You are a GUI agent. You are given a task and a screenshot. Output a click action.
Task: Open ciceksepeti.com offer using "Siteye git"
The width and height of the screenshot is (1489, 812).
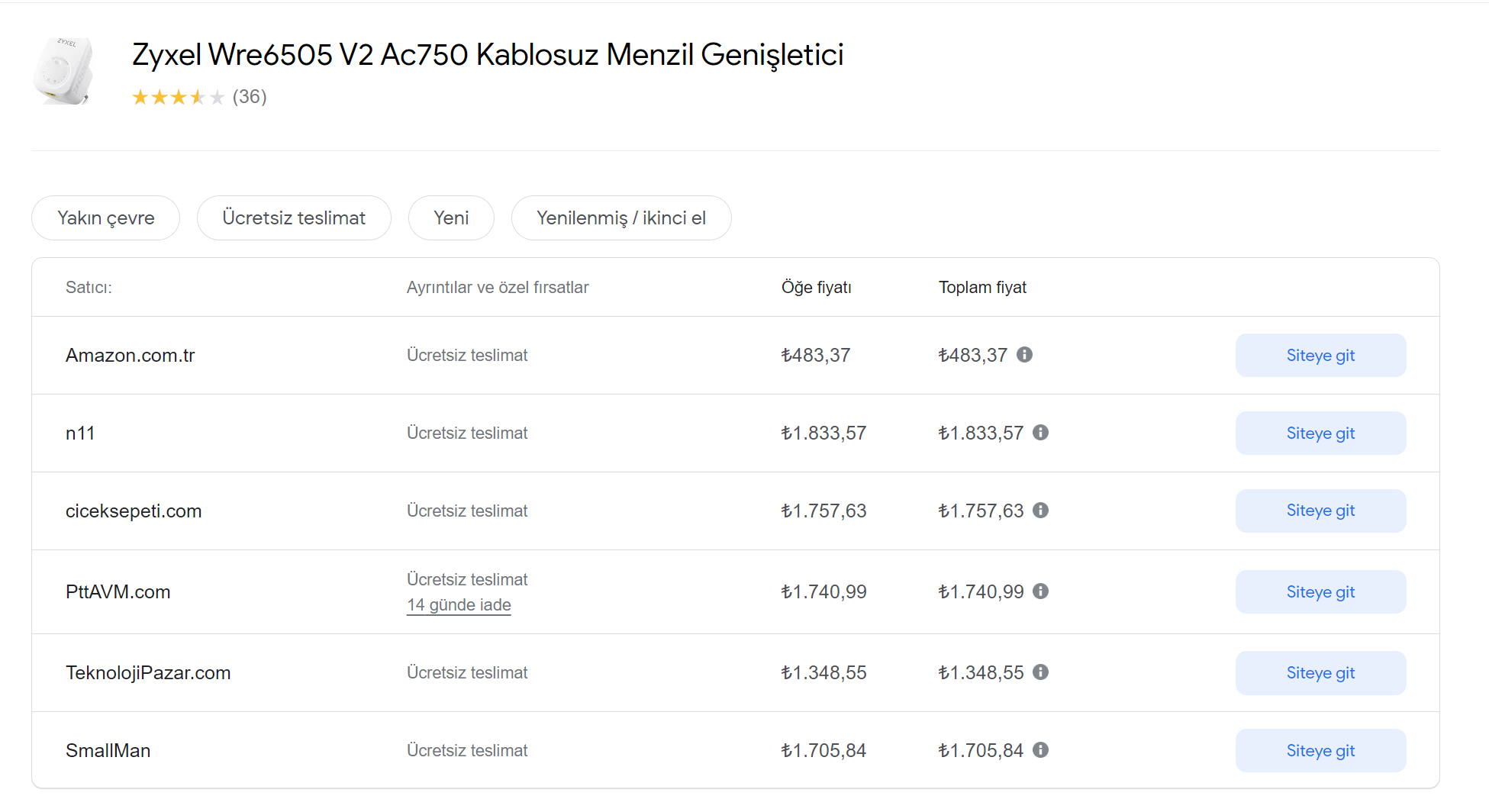click(x=1320, y=511)
